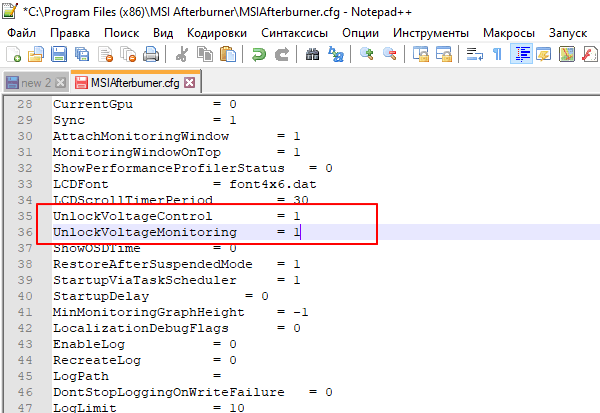The image size is (600, 413).
Task: Click the MinMonitoringGraphHeight line
Action: pyautogui.click(x=180, y=312)
